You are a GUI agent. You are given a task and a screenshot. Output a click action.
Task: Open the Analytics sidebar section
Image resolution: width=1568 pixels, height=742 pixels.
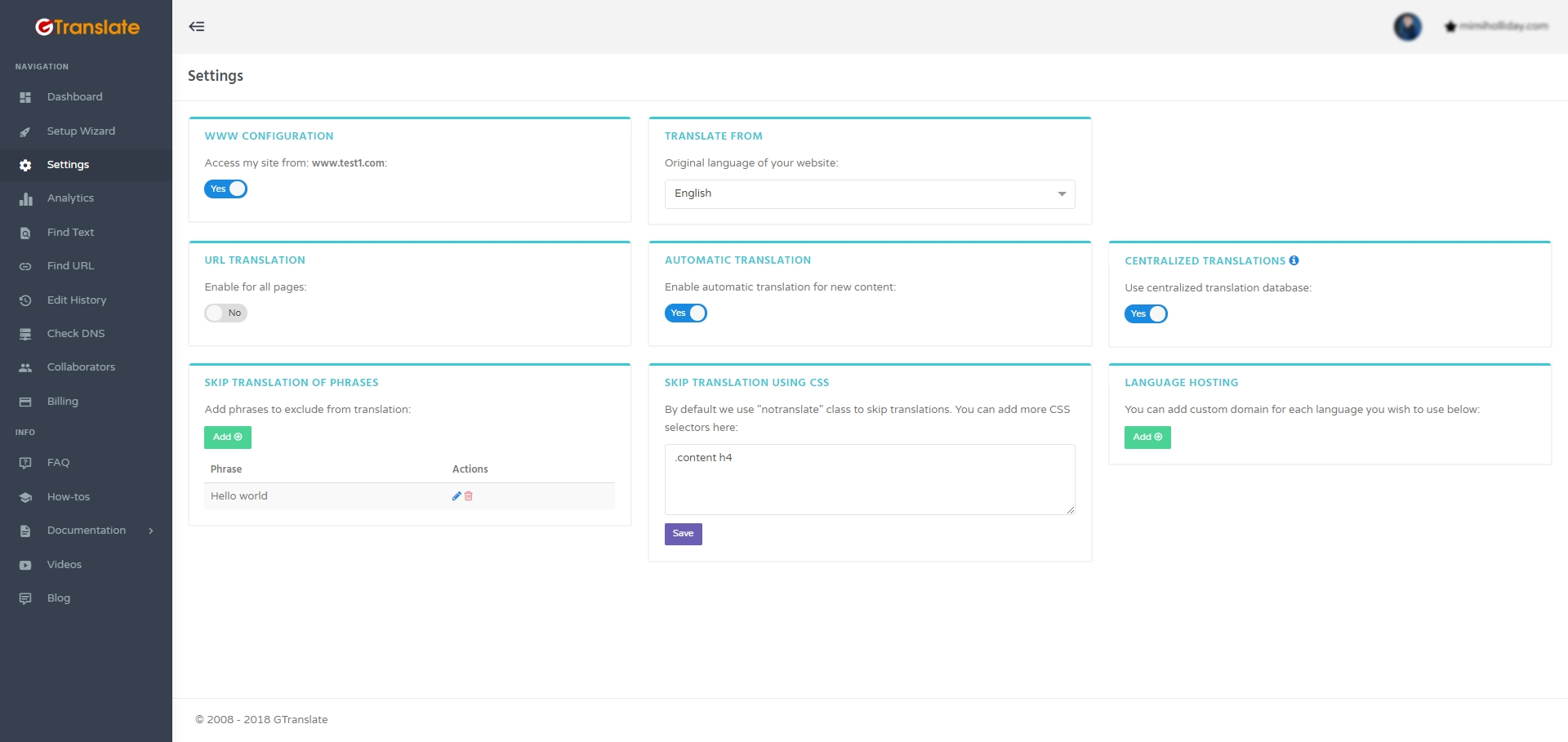pyautogui.click(x=69, y=198)
